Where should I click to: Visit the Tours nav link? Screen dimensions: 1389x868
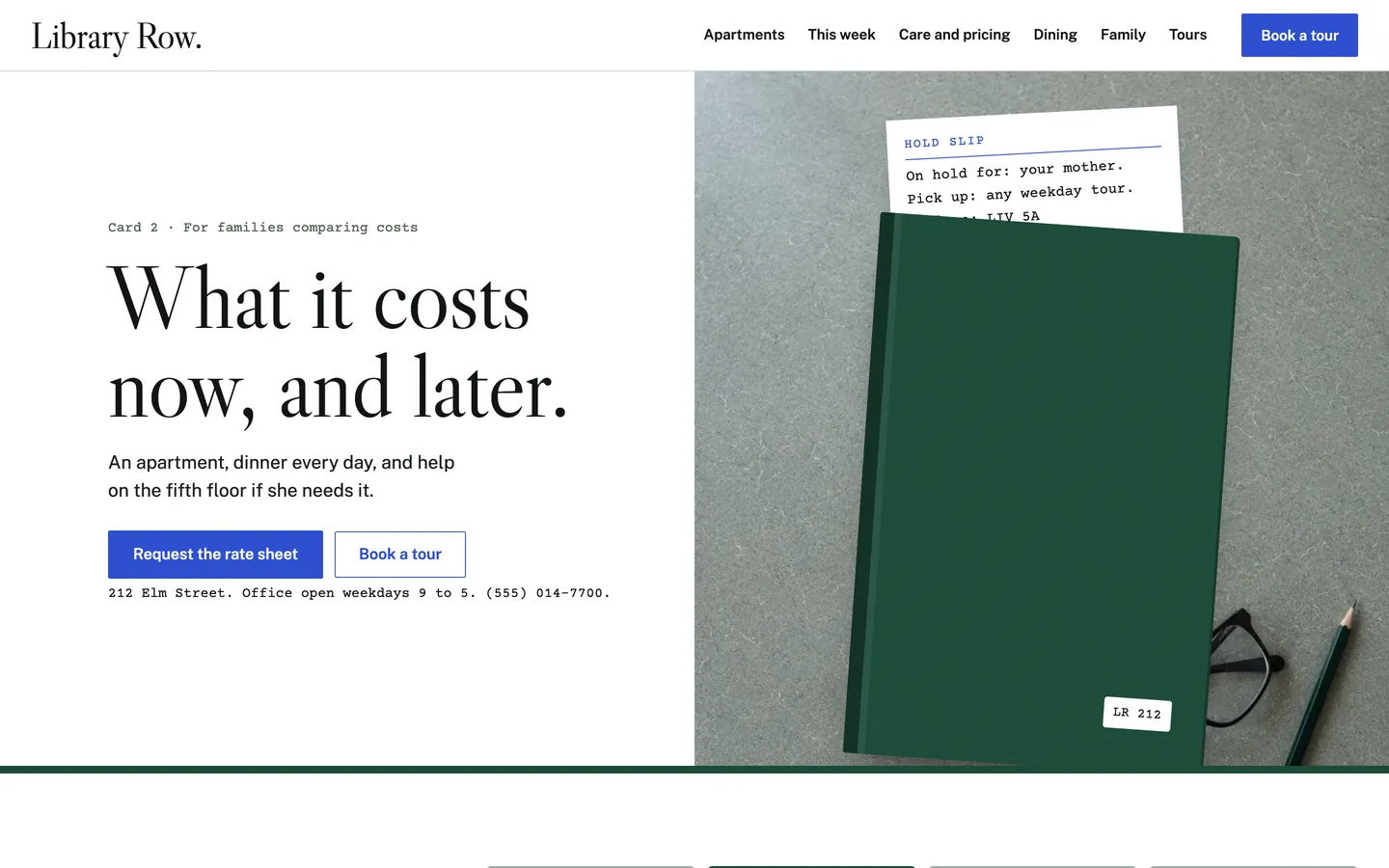pyautogui.click(x=1187, y=35)
